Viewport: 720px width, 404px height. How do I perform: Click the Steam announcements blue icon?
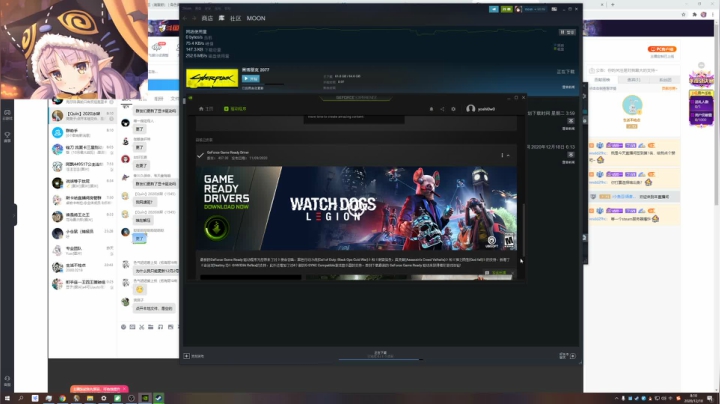(494, 9)
